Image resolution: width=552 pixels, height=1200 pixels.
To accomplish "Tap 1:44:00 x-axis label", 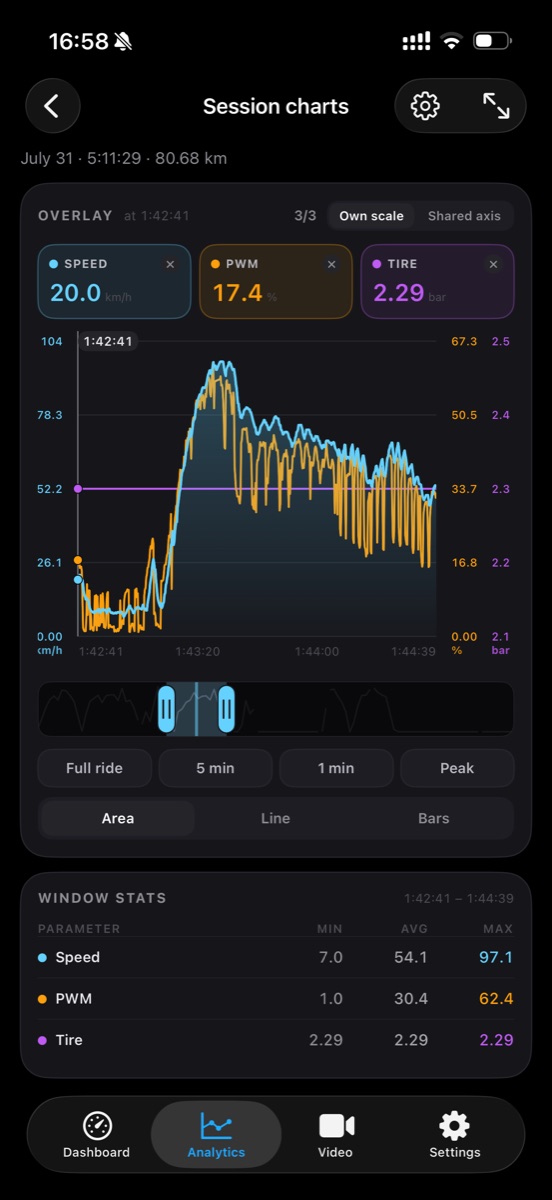I will [x=317, y=651].
